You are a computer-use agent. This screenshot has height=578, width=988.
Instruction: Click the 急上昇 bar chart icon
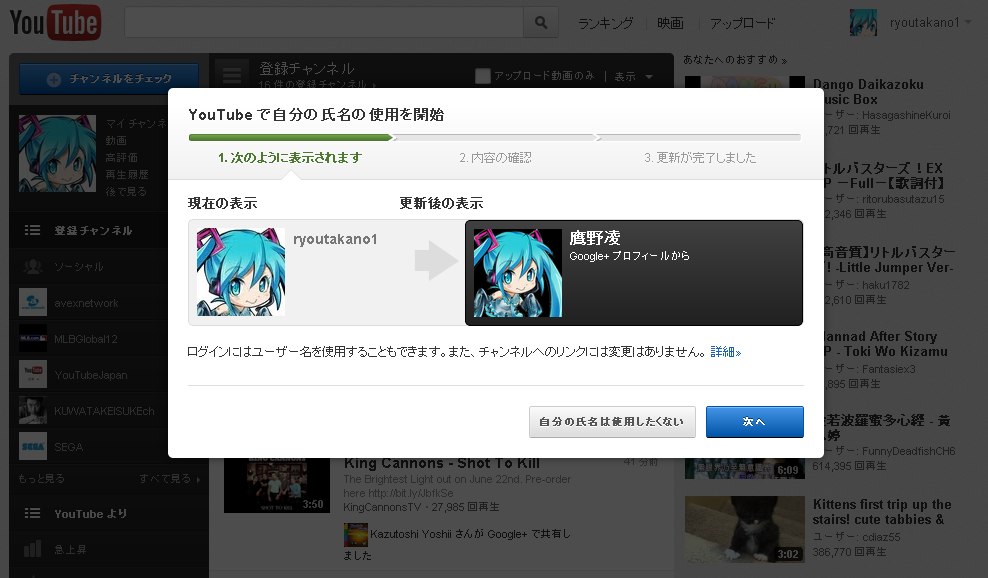click(x=32, y=549)
